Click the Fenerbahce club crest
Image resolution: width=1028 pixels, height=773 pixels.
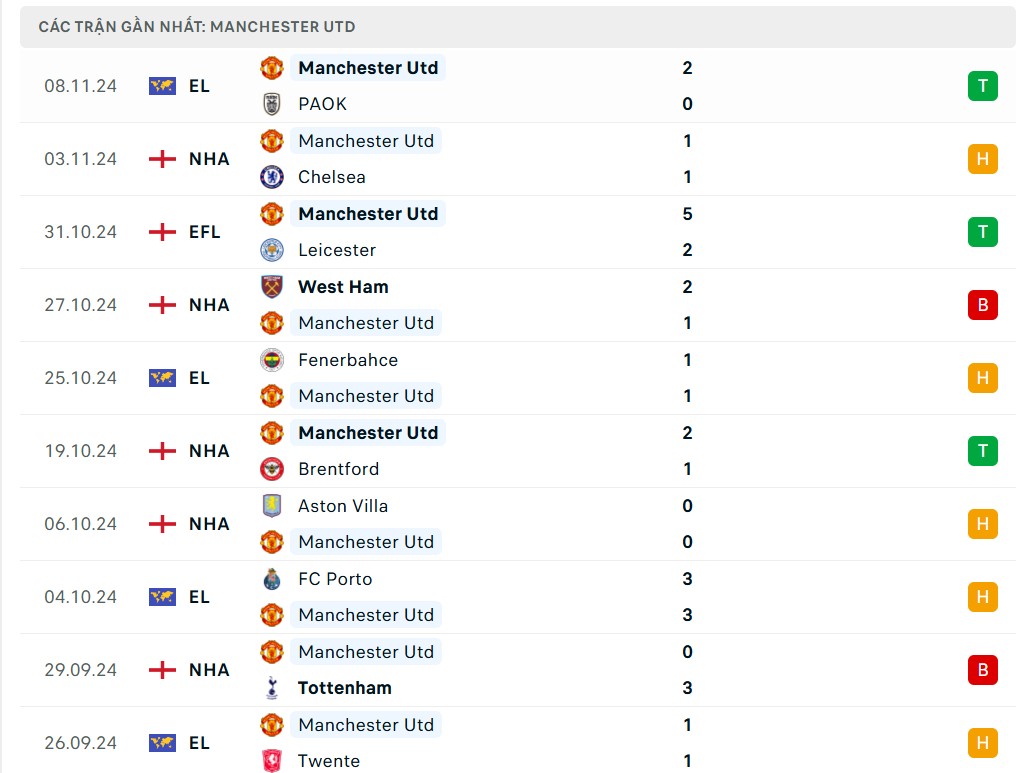(x=271, y=360)
